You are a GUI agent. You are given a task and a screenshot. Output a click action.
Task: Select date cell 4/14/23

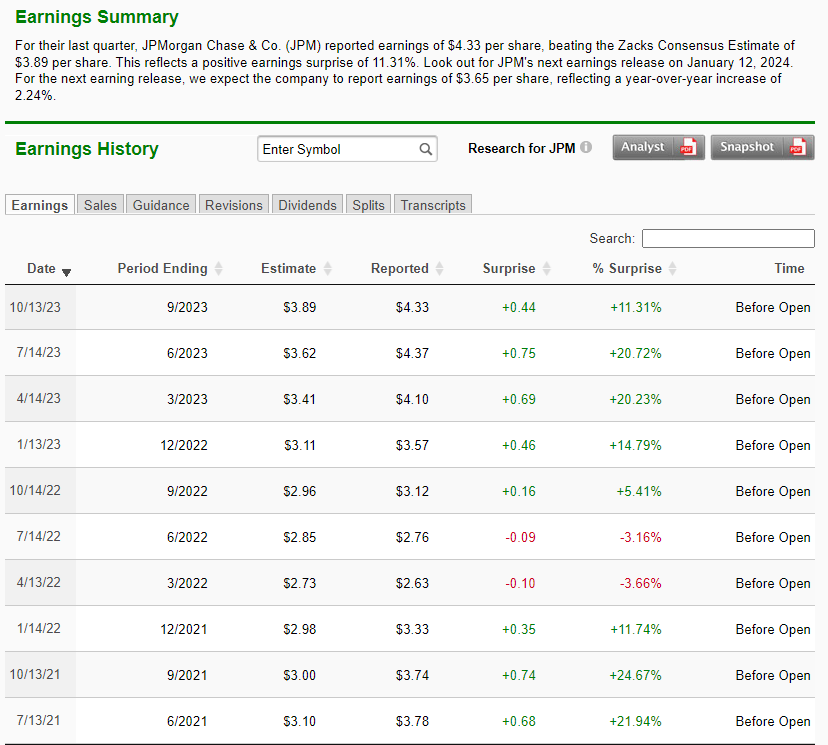[x=39, y=399]
